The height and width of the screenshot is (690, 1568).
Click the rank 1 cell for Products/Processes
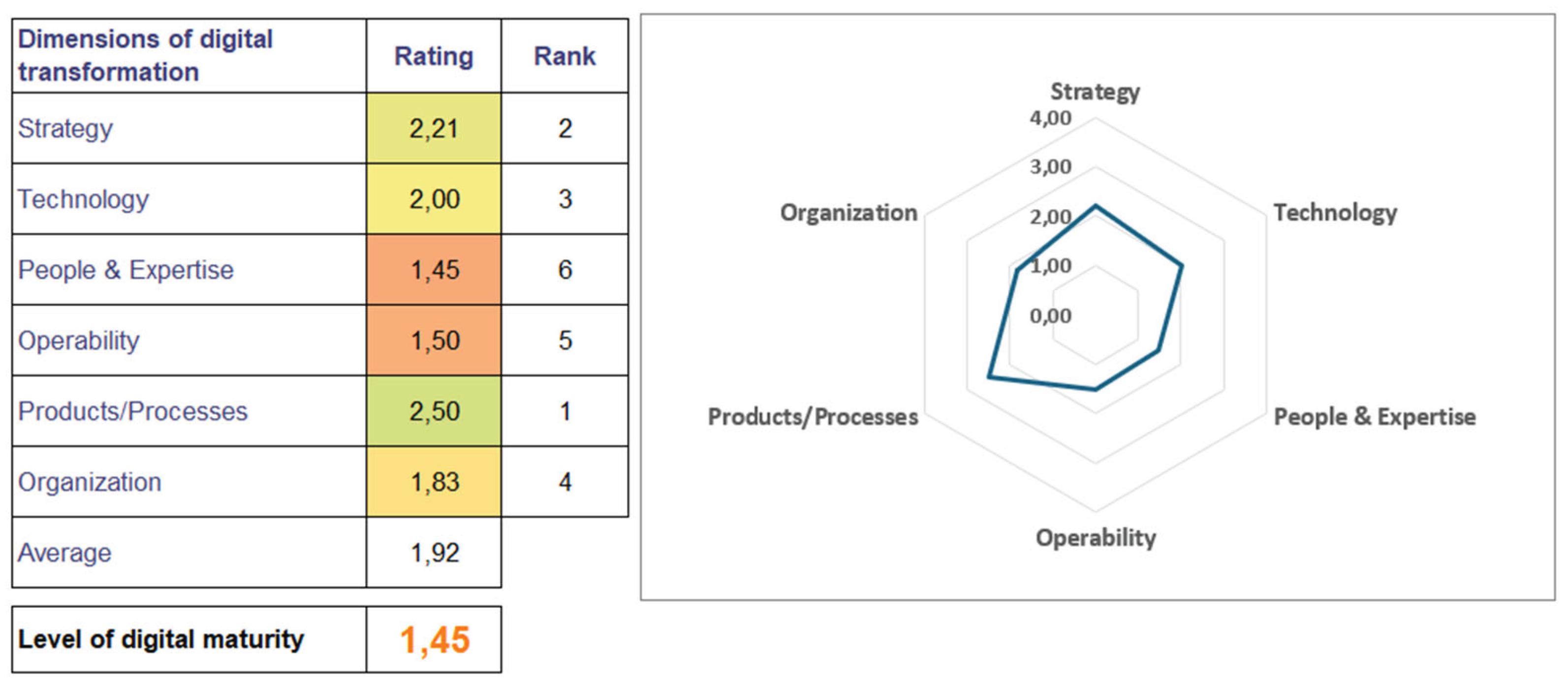(564, 411)
